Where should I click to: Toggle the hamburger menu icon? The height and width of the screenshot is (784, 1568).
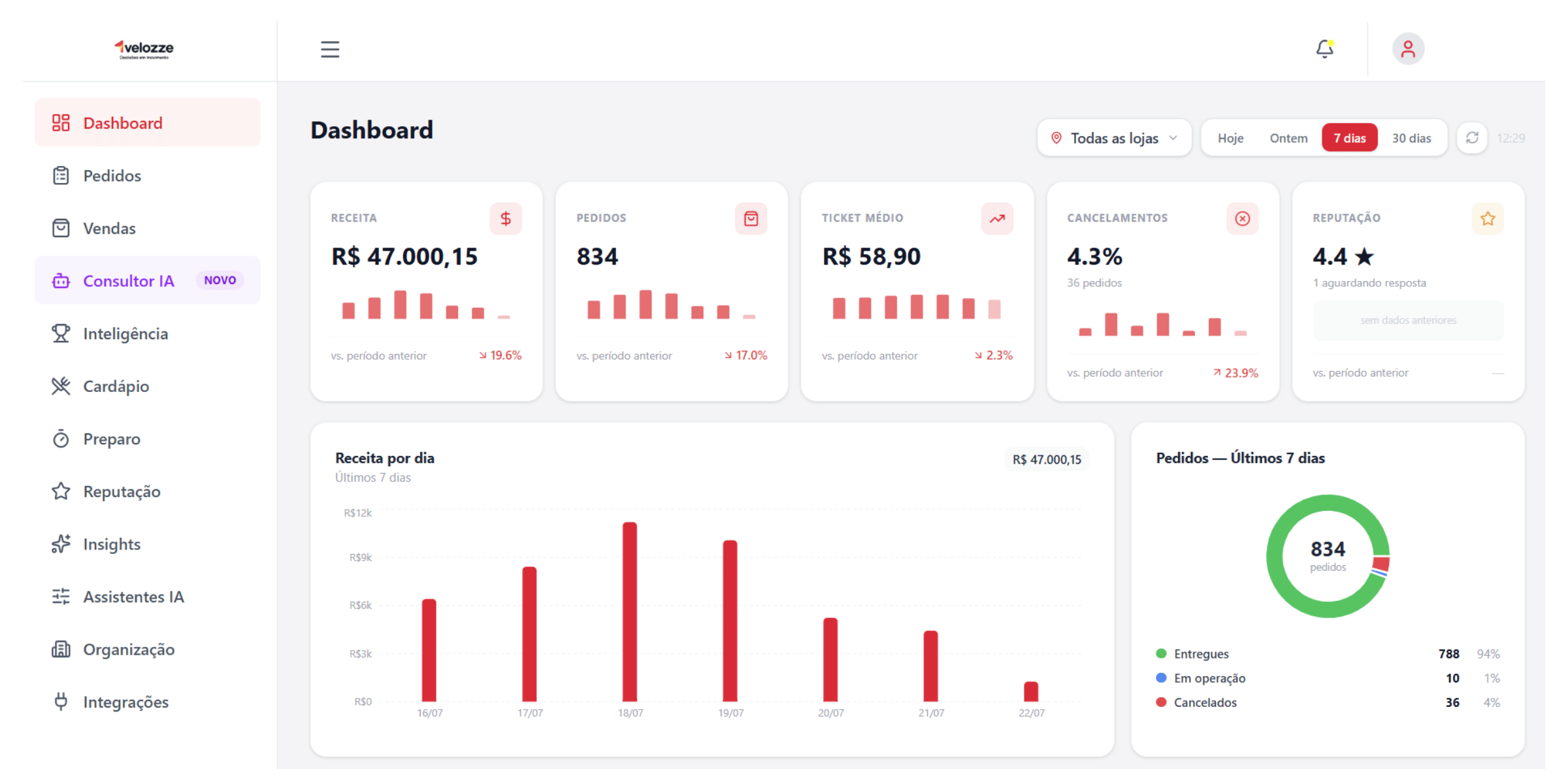tap(330, 49)
